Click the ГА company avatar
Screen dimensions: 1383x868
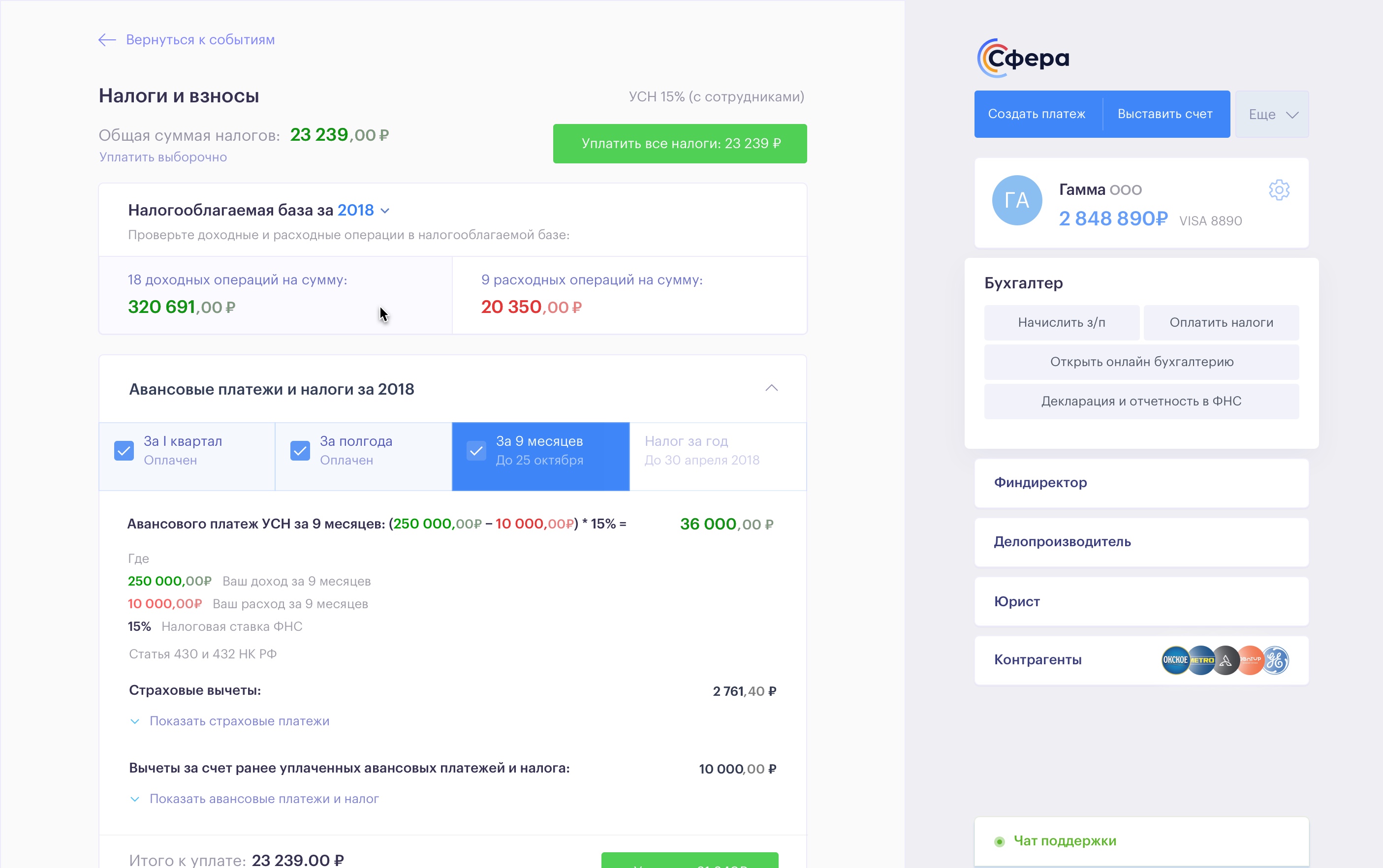[1016, 200]
